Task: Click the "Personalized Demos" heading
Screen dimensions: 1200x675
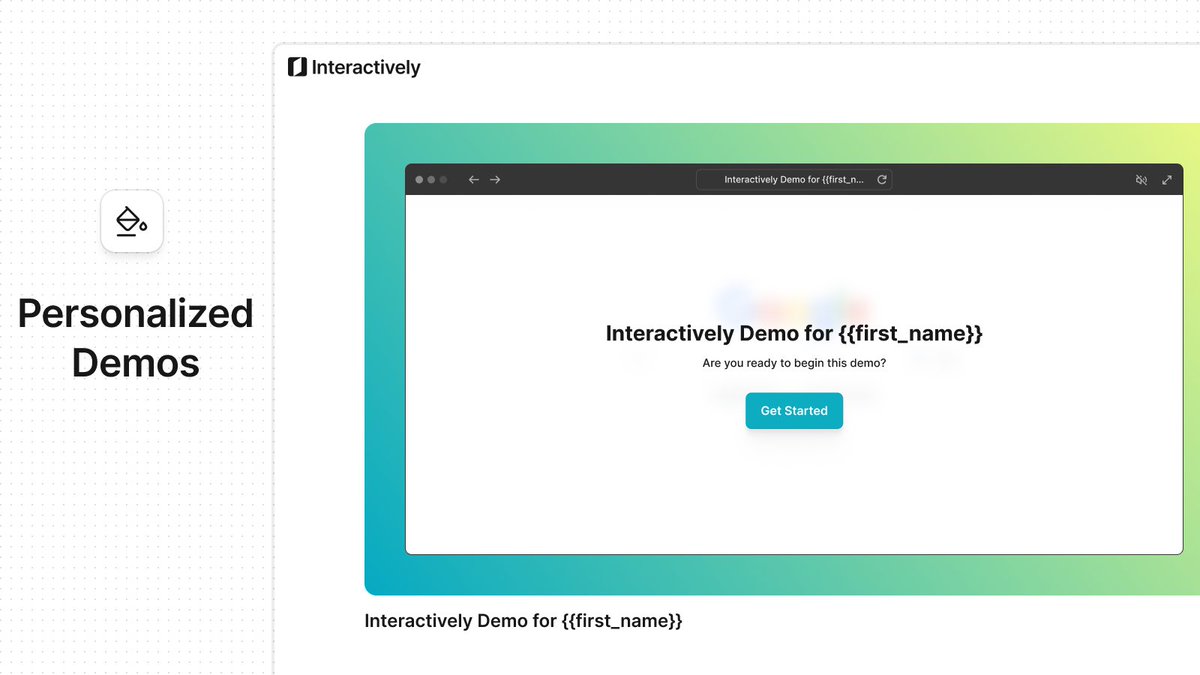Action: [x=135, y=337]
